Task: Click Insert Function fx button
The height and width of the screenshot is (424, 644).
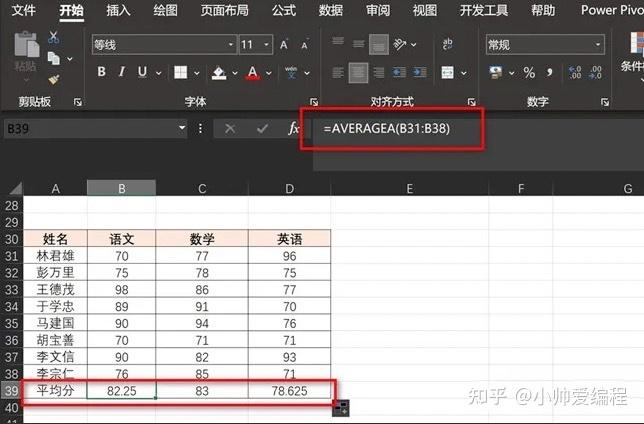Action: click(x=293, y=129)
